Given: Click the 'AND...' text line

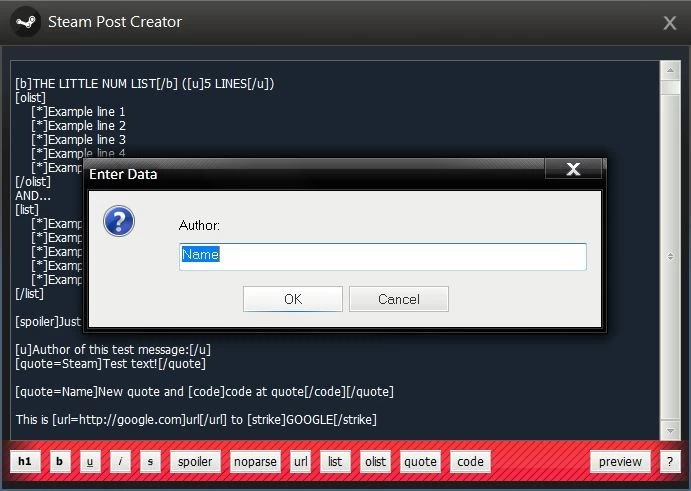Looking at the screenshot, I should (33, 196).
